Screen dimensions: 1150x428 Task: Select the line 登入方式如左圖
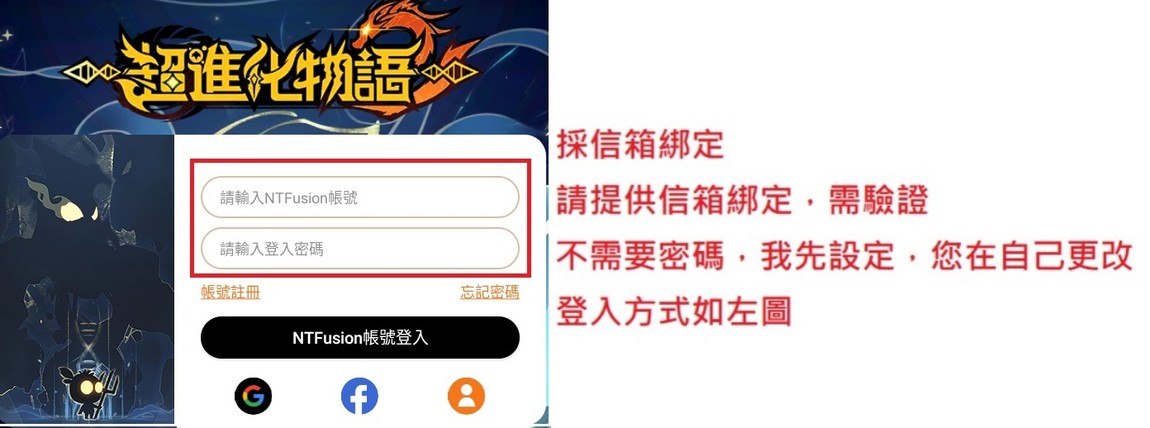pos(674,312)
